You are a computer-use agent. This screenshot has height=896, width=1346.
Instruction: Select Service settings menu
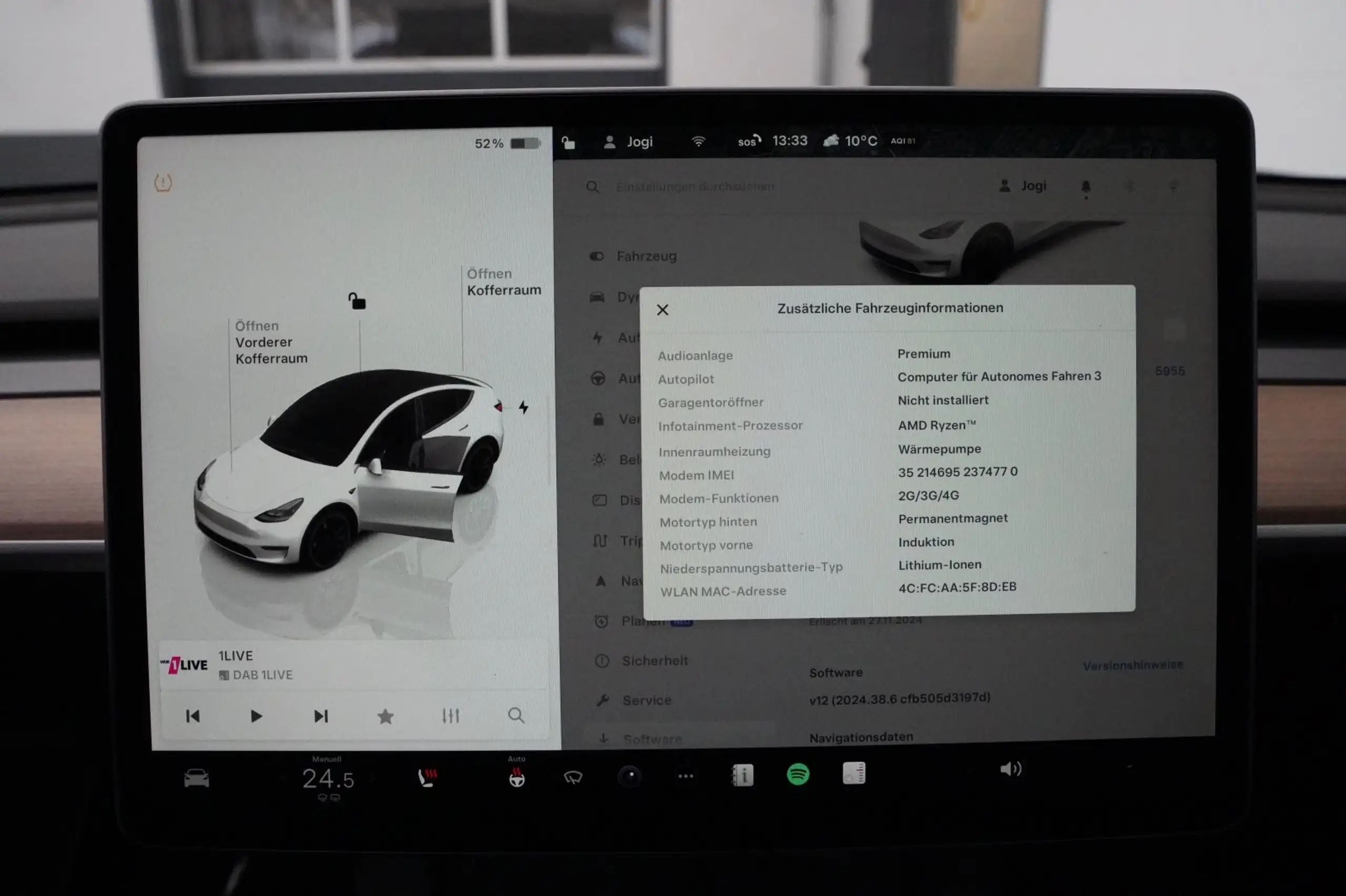coord(633,700)
